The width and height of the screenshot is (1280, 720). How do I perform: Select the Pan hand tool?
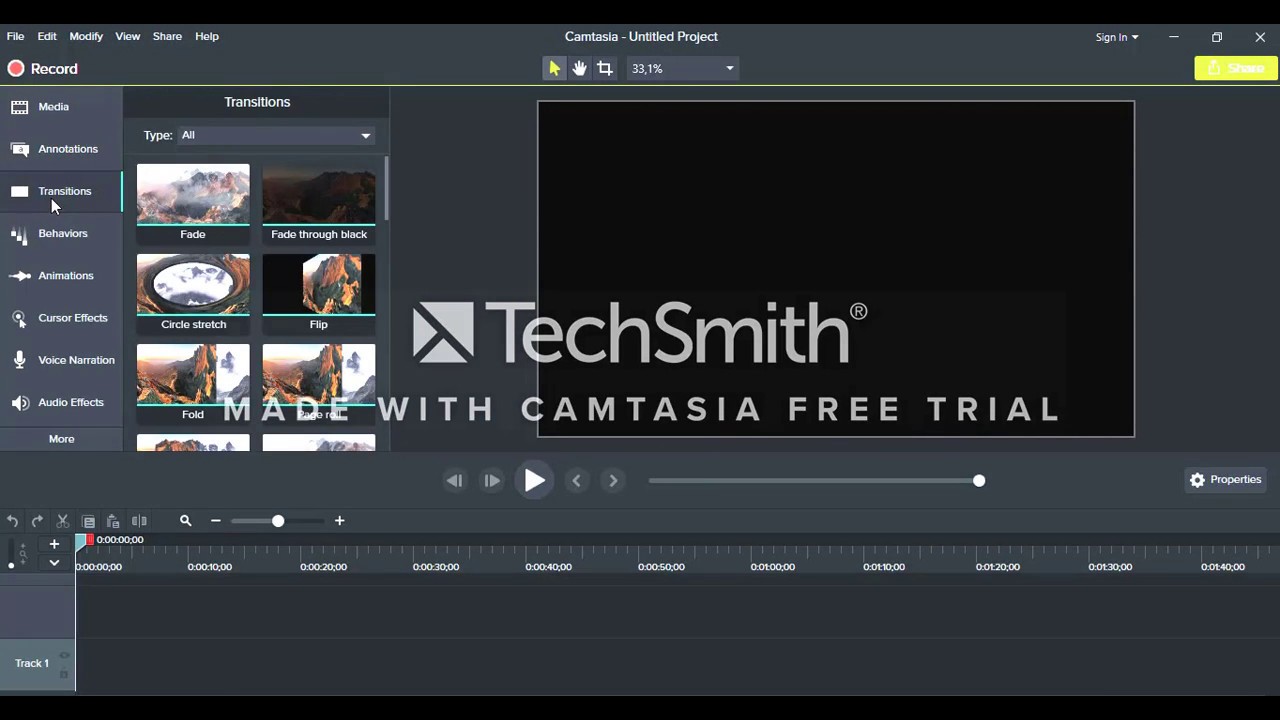click(x=579, y=68)
